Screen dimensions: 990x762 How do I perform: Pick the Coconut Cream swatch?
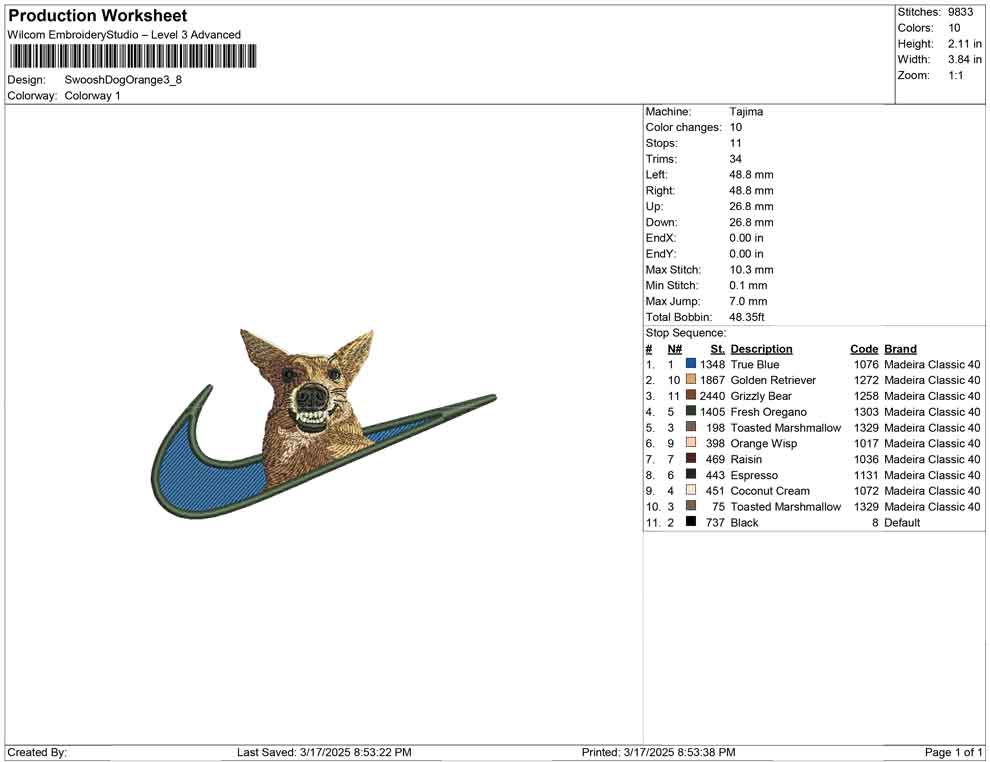[691, 490]
